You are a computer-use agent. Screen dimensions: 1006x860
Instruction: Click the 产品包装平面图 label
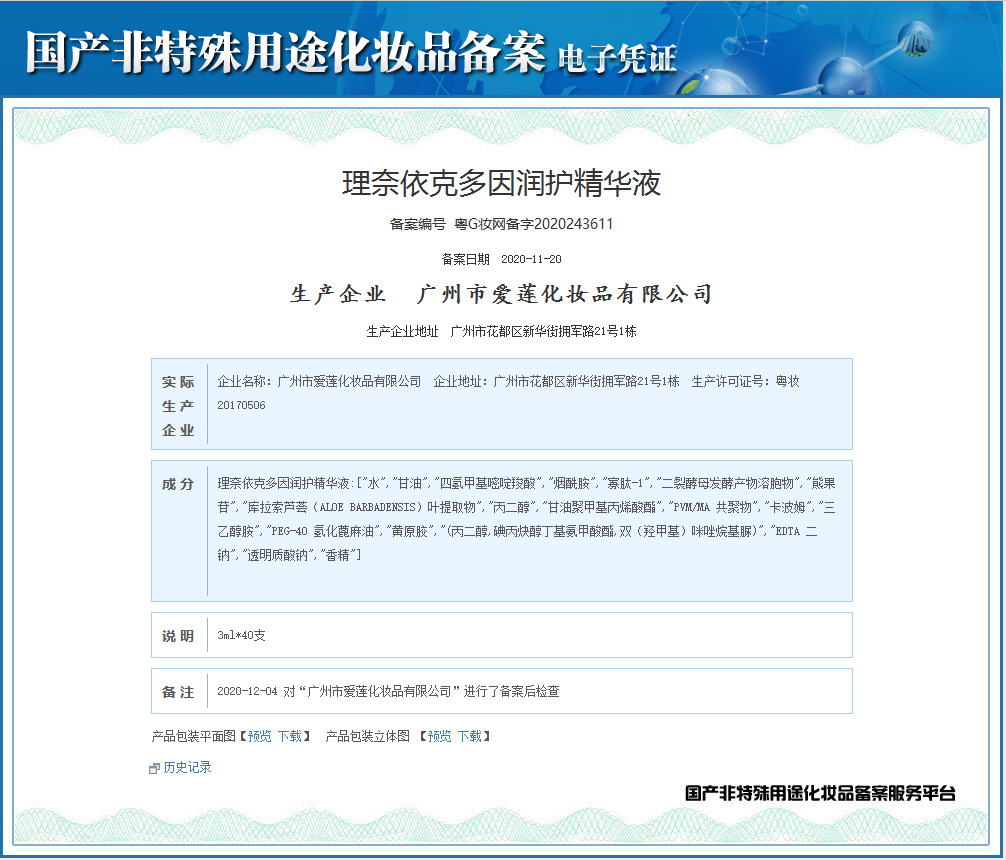194,736
